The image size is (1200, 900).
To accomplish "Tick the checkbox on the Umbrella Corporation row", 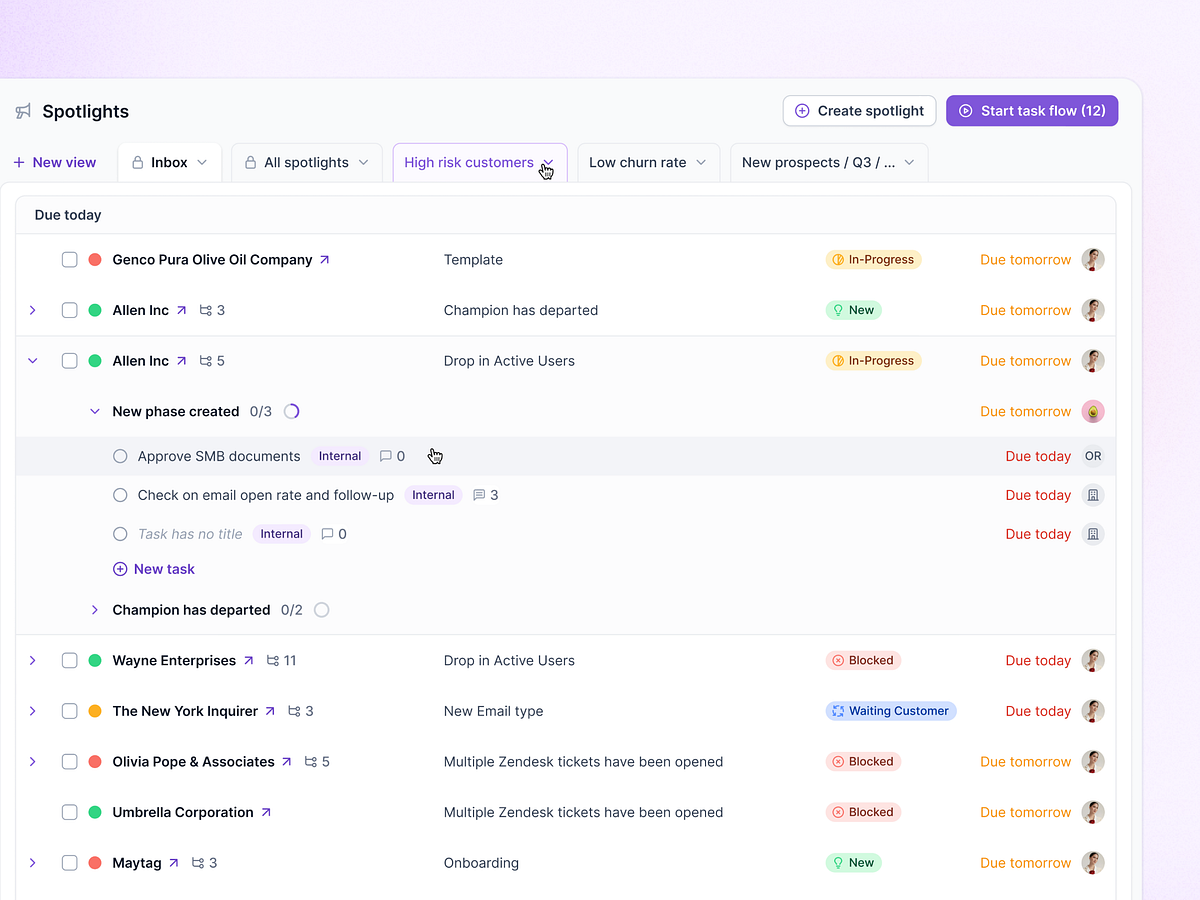I will click(x=69, y=812).
